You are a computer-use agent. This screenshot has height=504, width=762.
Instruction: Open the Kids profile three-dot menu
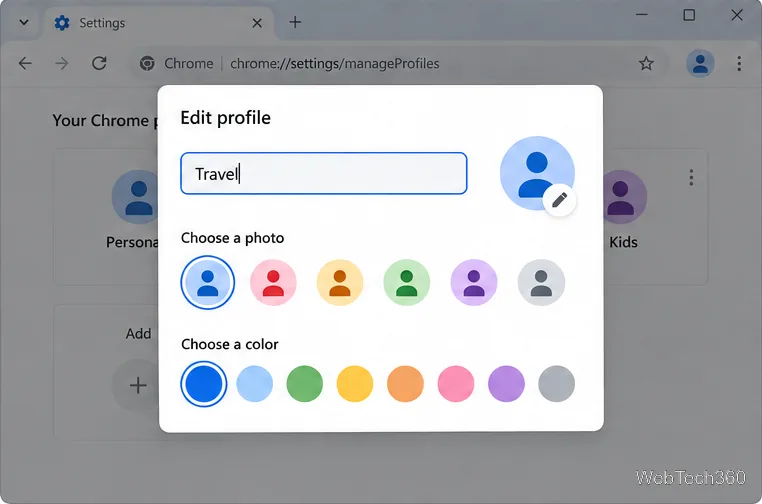pos(691,177)
